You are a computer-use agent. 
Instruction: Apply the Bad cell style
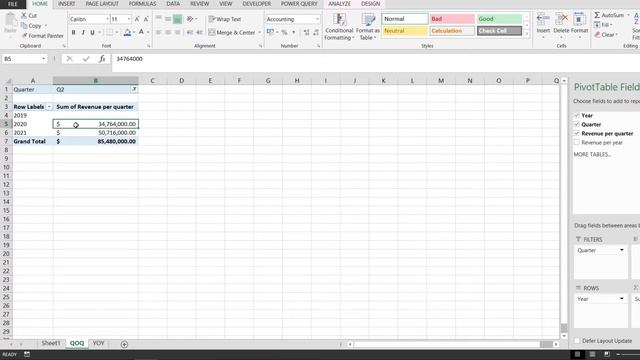pos(452,19)
